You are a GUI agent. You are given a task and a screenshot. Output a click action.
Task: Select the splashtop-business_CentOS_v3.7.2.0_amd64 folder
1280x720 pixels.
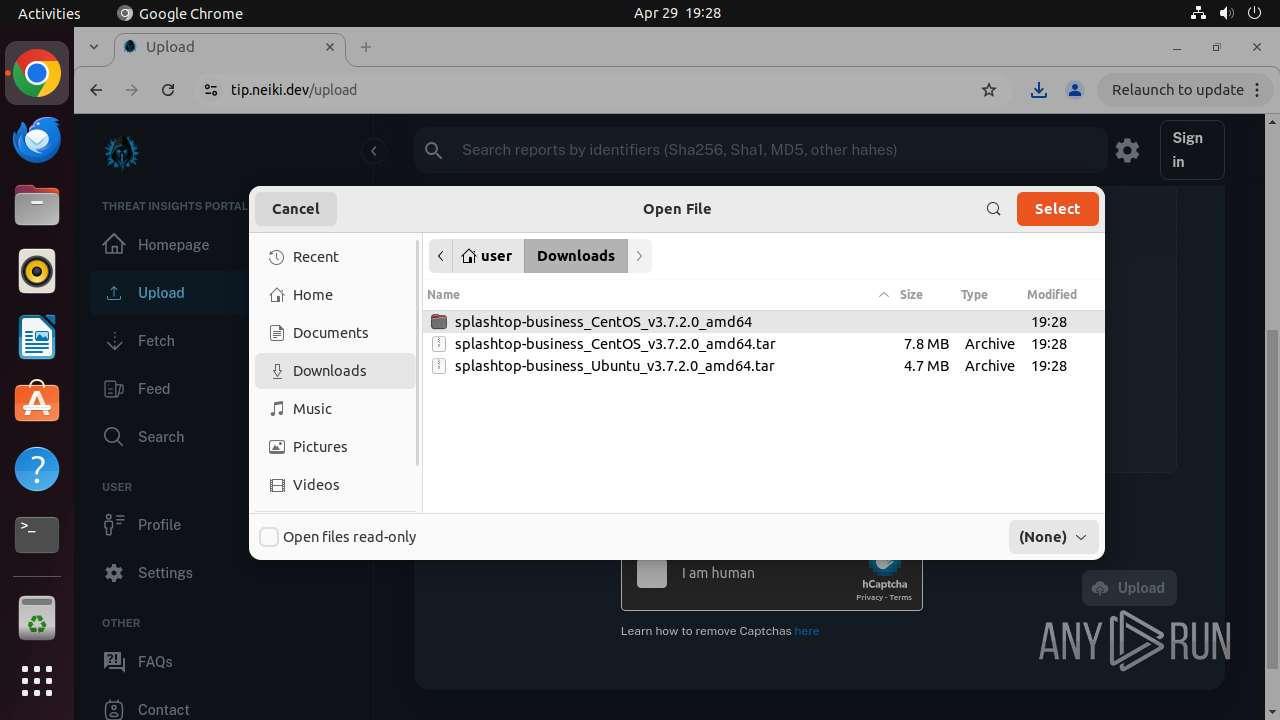[764, 322]
